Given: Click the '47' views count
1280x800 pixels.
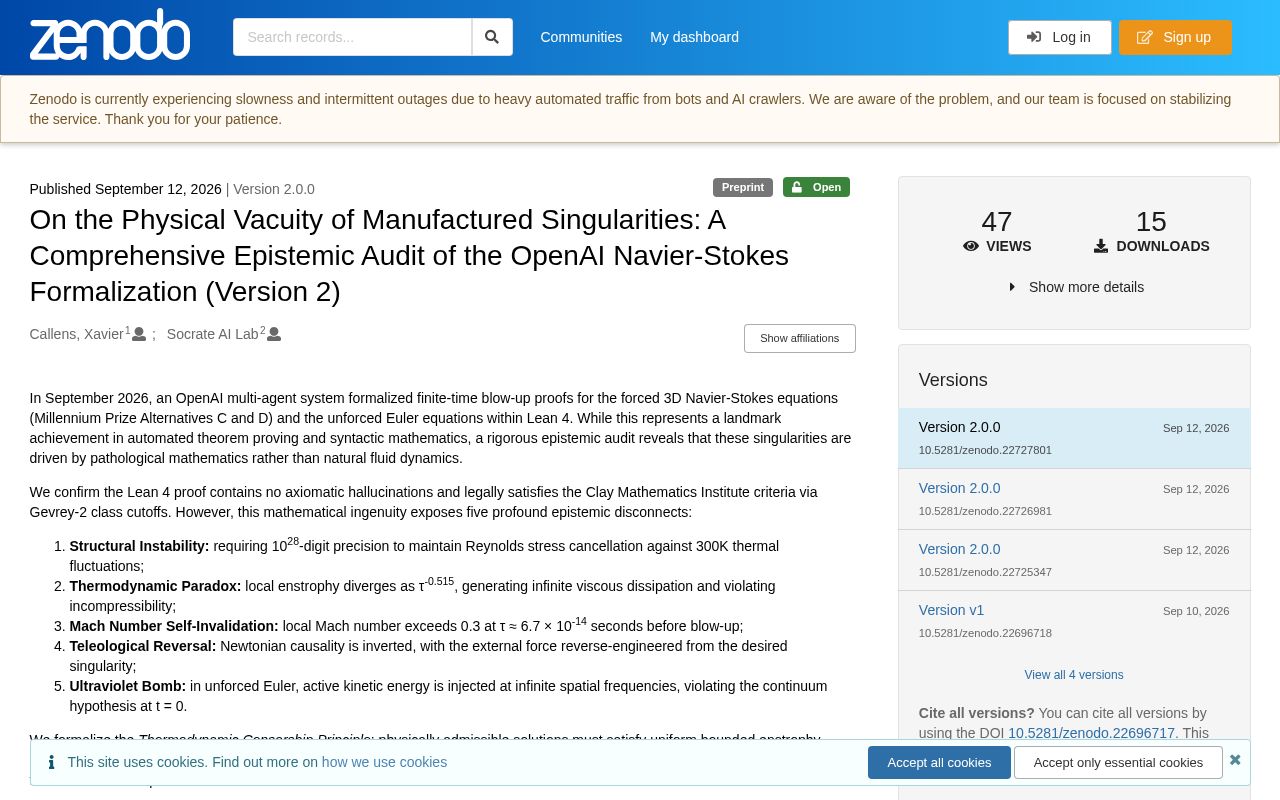Looking at the screenshot, I should tap(997, 221).
